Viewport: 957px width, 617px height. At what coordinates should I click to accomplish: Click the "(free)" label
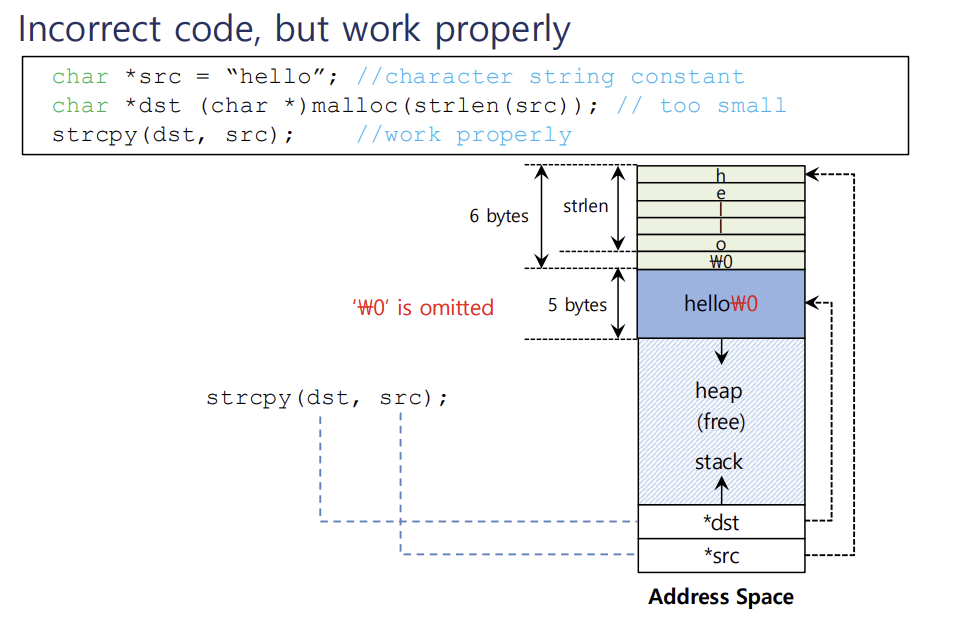721,422
